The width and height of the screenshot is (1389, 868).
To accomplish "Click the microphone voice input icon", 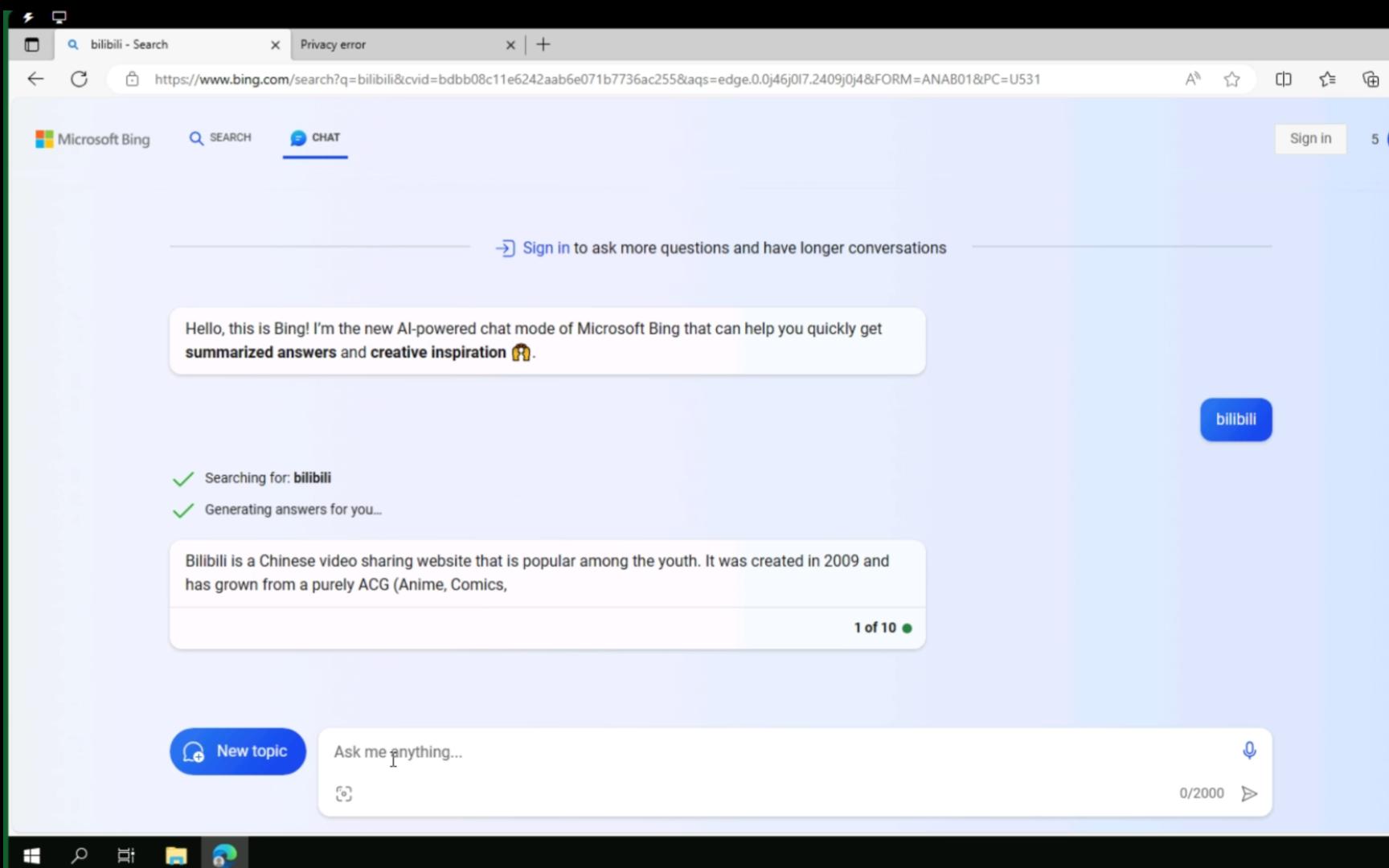I will point(1249,751).
